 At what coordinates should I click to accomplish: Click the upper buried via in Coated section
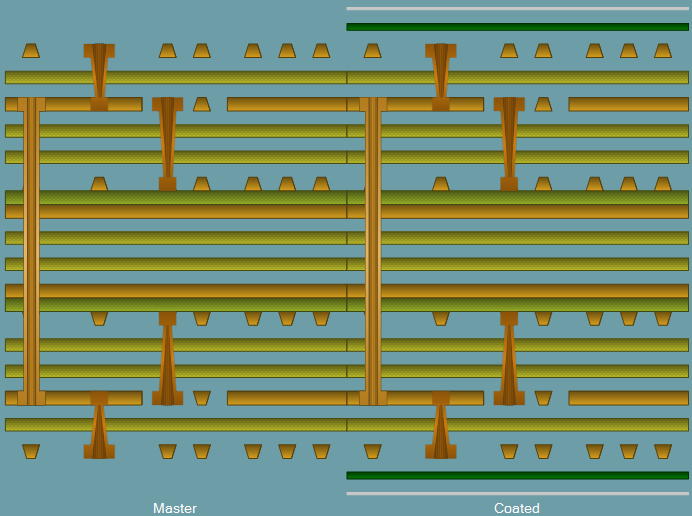pos(509,144)
